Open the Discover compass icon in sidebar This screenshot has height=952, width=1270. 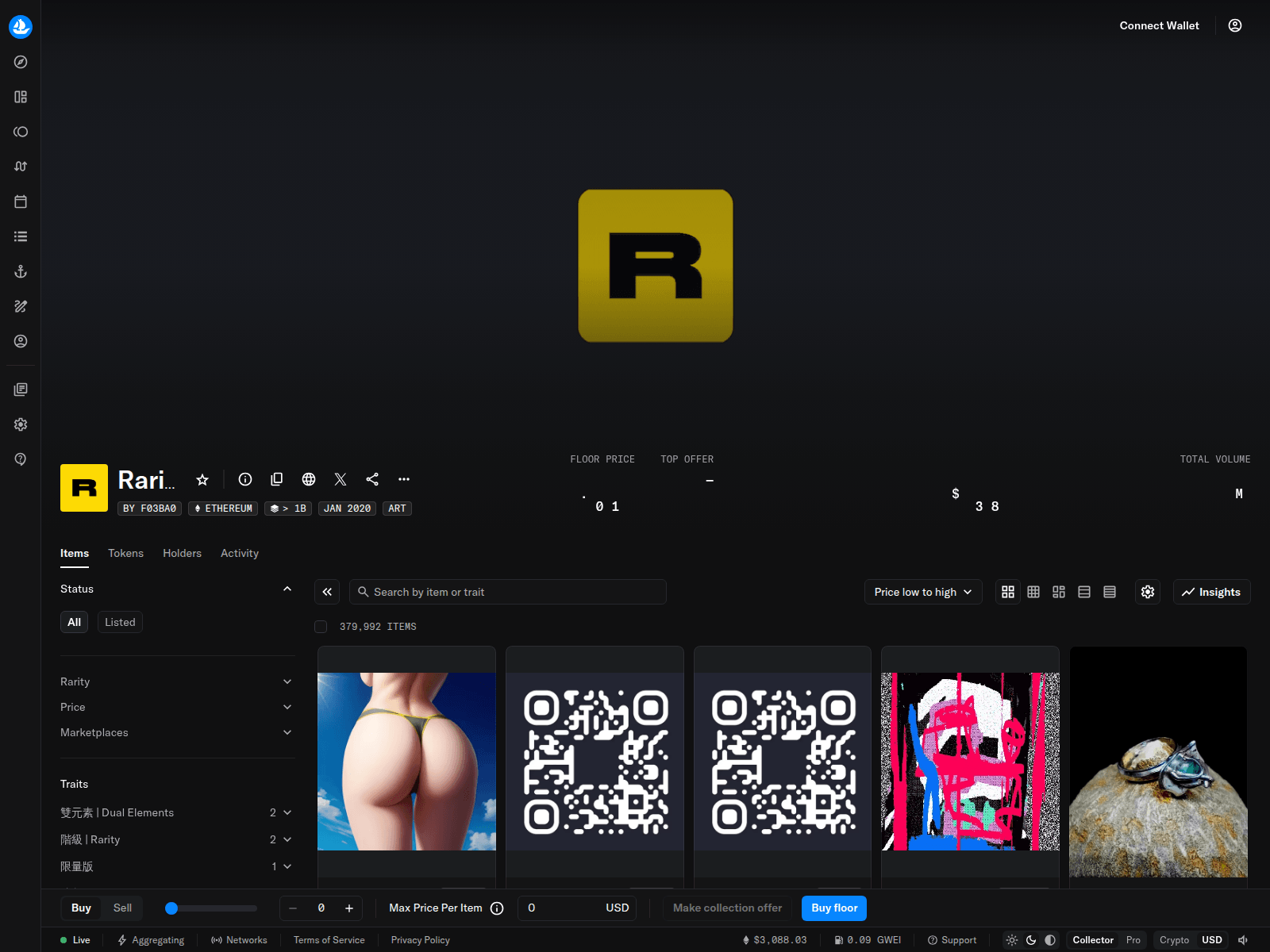(21, 62)
